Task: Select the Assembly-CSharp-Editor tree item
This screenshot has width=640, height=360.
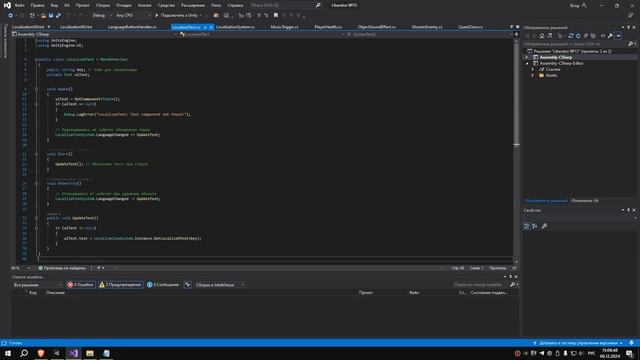Action: 561,64
